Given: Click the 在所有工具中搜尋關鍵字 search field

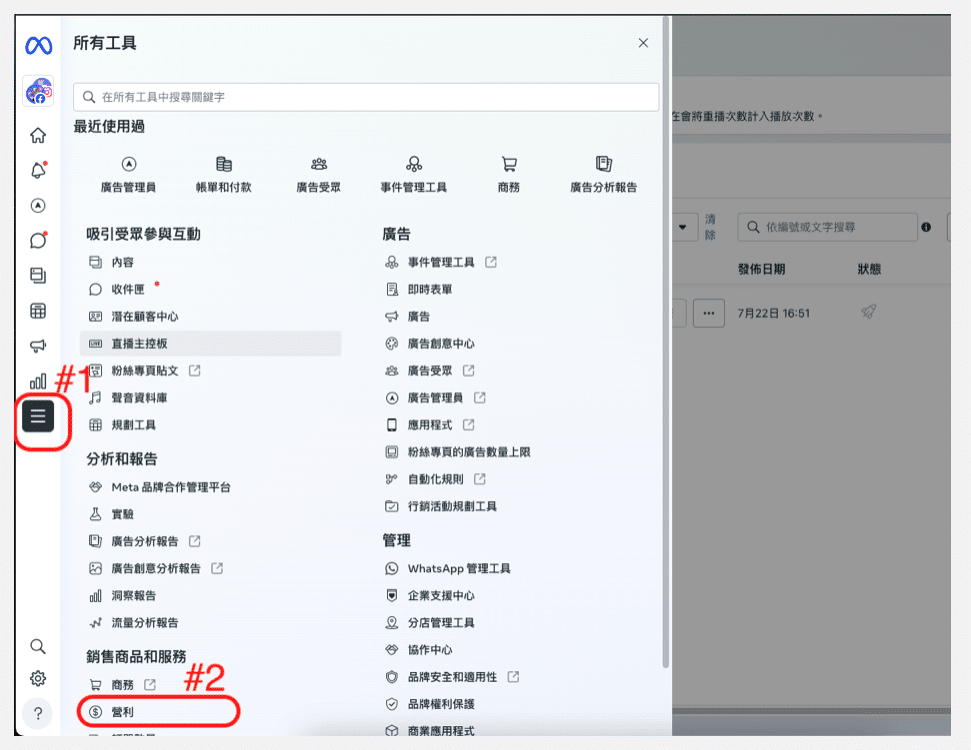Looking at the screenshot, I should pyautogui.click(x=366, y=97).
